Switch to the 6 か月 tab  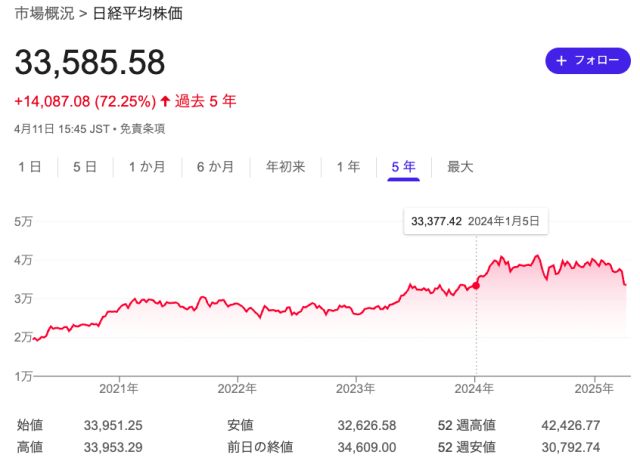(x=215, y=167)
